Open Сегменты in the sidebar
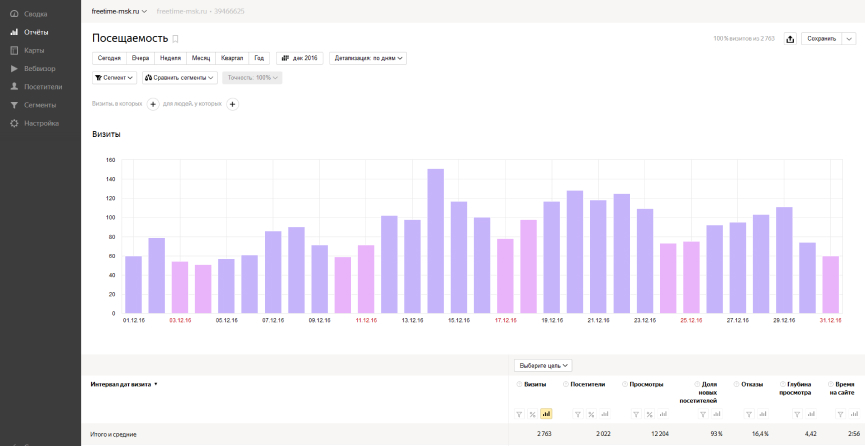 point(33,105)
